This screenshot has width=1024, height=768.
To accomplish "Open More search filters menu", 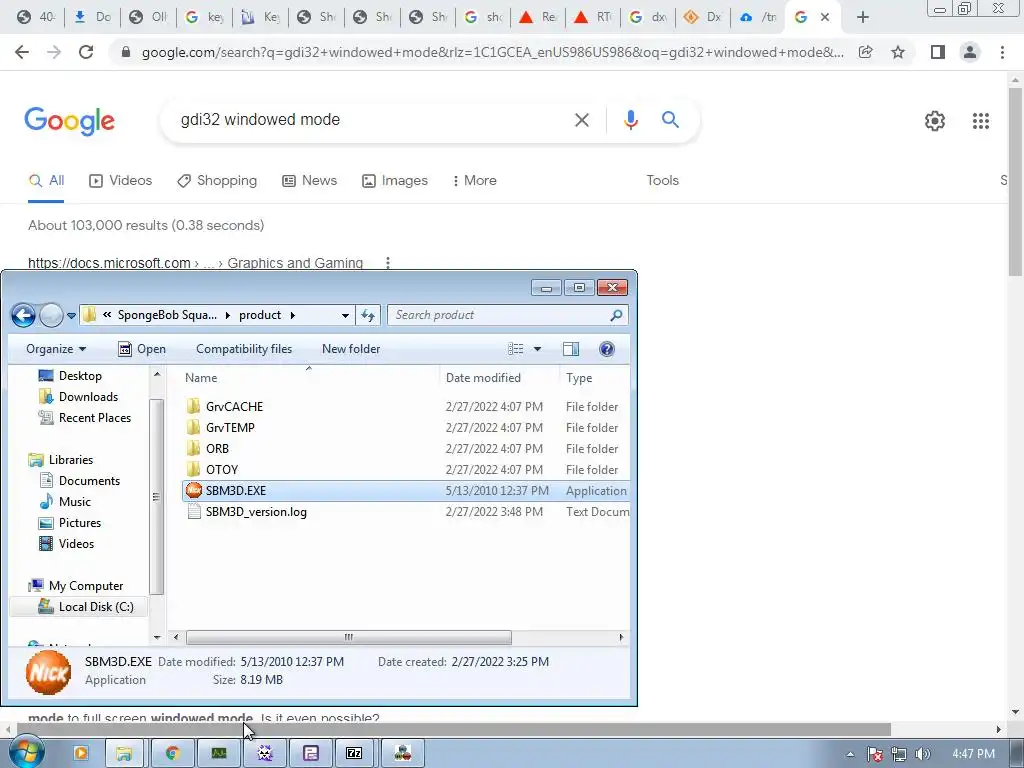I will tap(475, 180).
